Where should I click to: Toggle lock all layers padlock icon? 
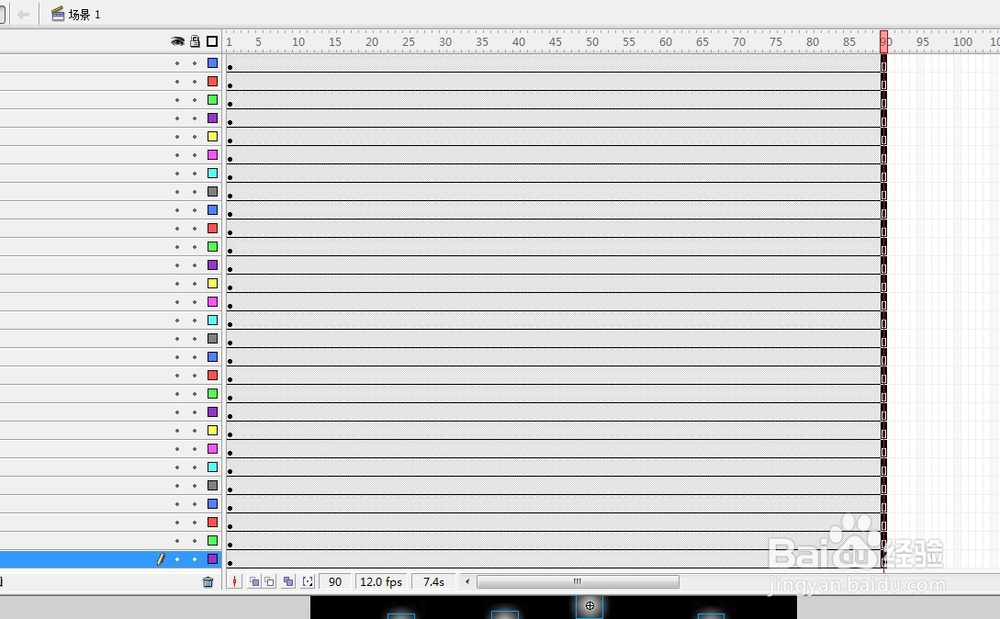point(195,41)
